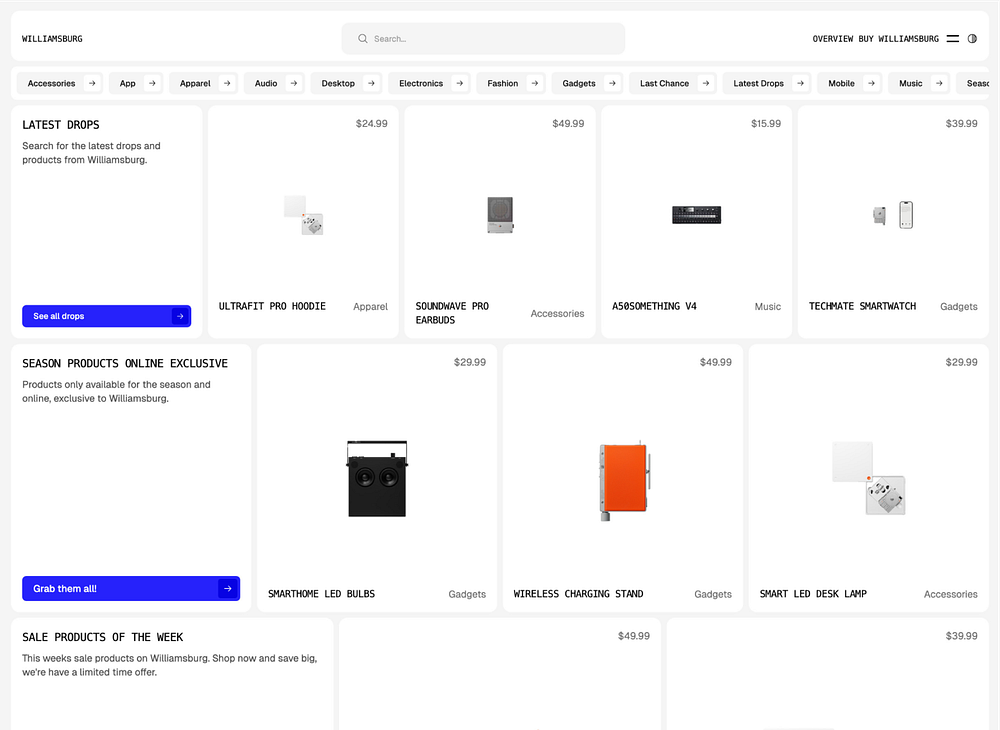Click the A50SOMETHING V4 title
Viewport: 1000px width, 730px height.
(654, 307)
